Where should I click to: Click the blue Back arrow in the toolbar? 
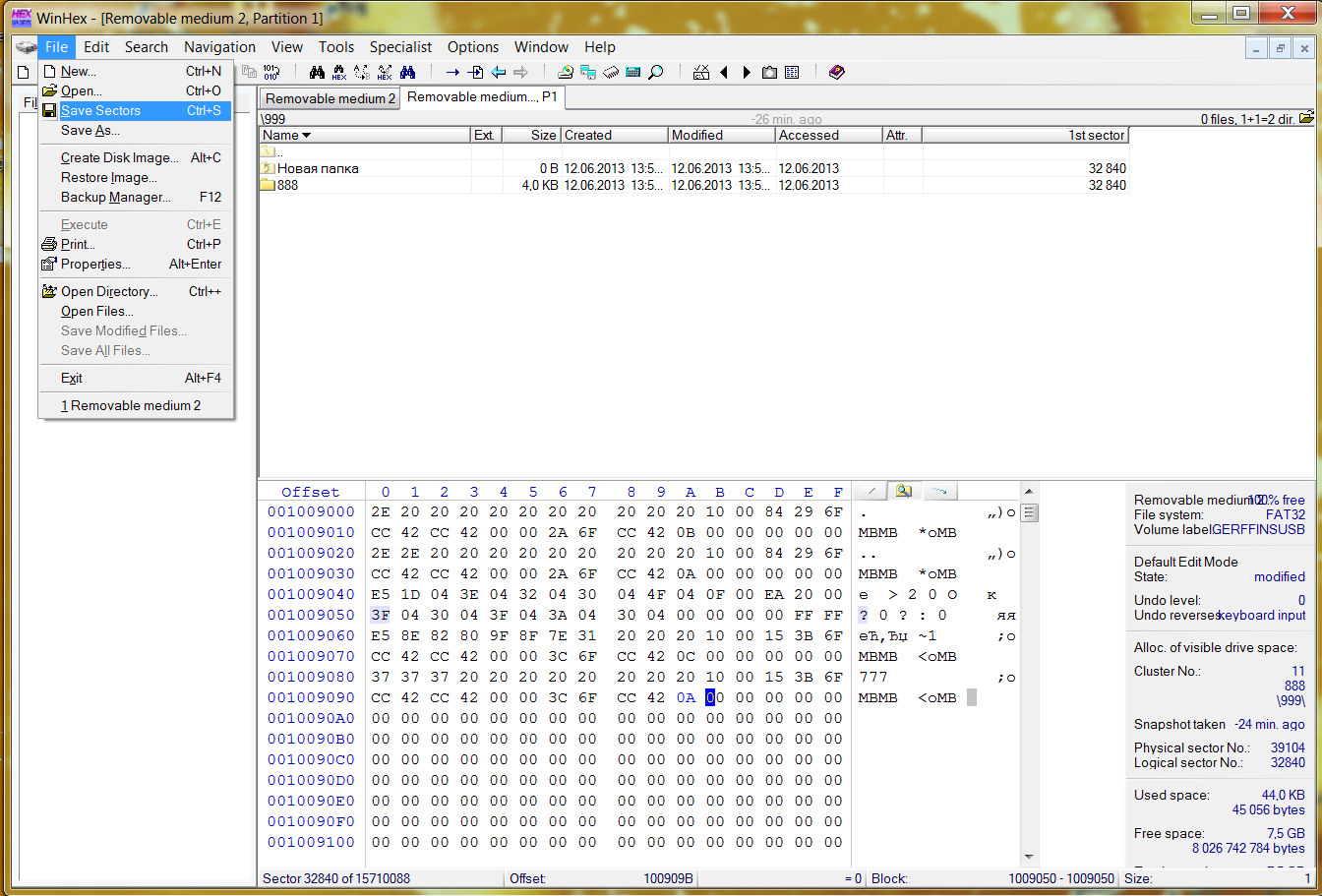coord(498,72)
